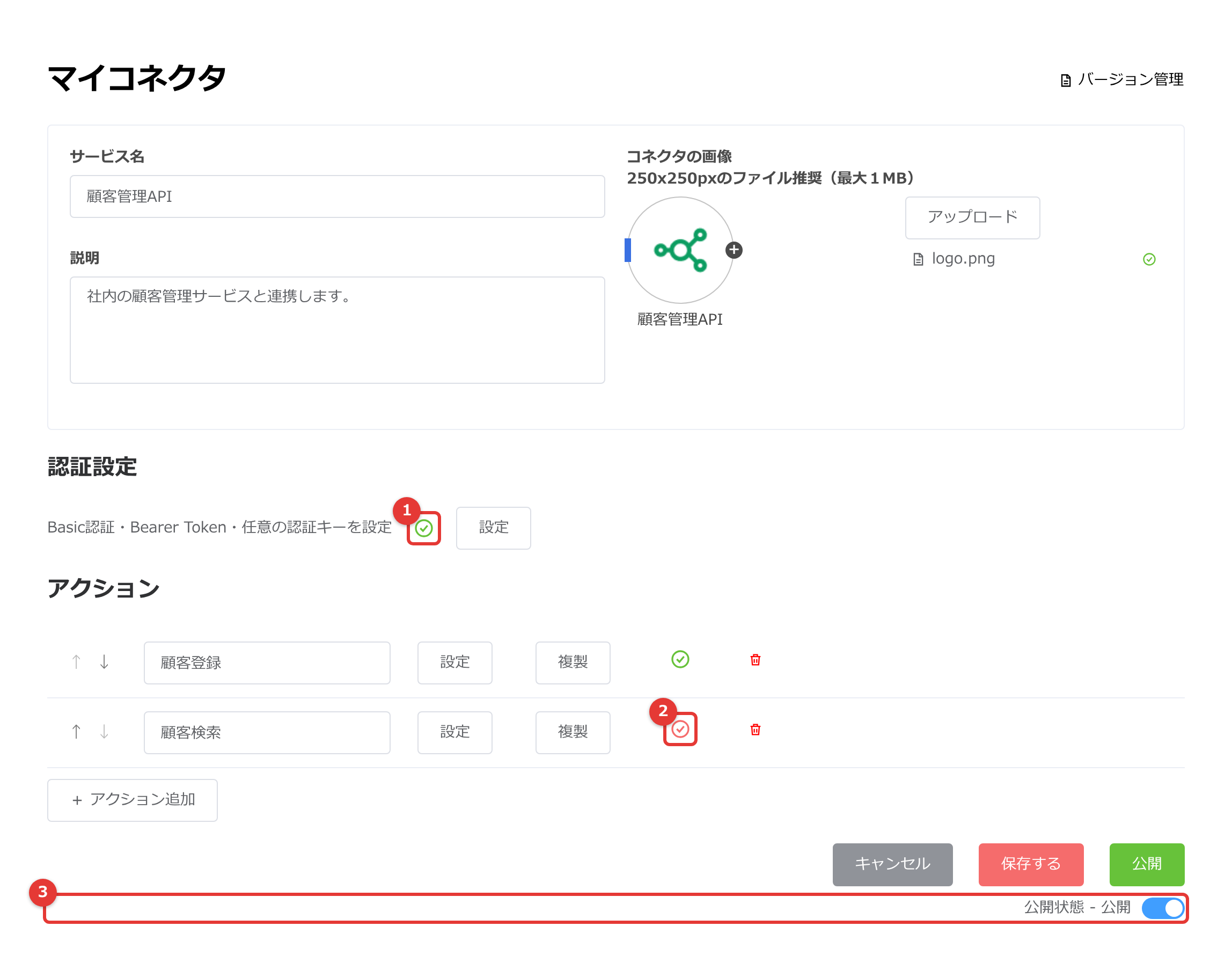This screenshot has width=1232, height=977.
Task: Click the file icon next to logo.png
Action: click(918, 259)
